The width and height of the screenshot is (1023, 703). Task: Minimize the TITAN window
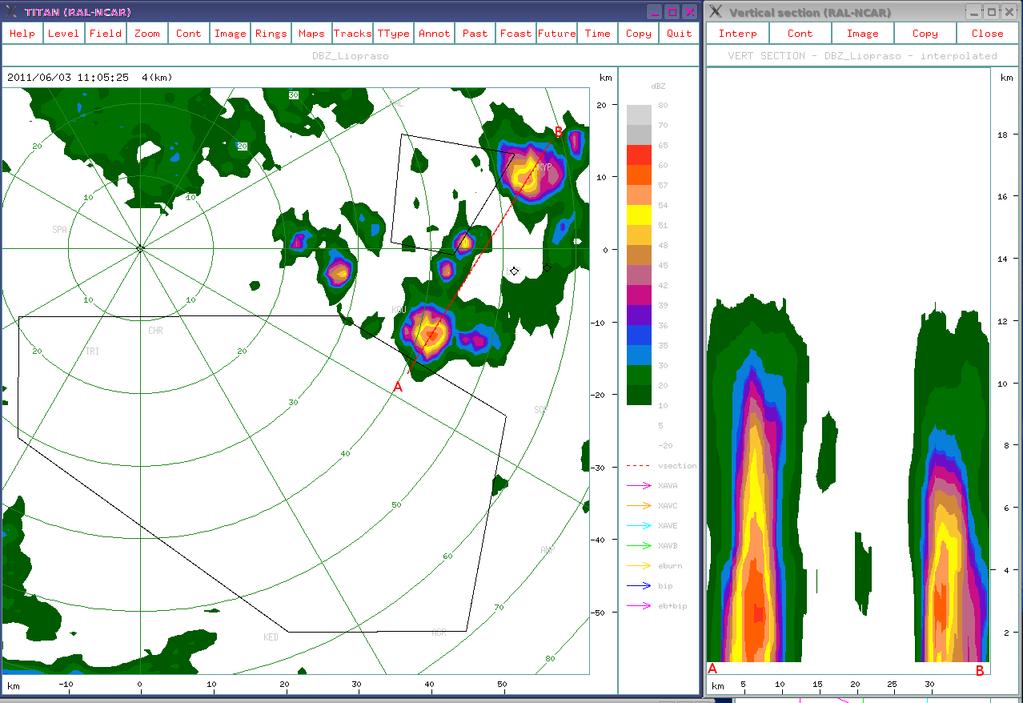tap(655, 12)
